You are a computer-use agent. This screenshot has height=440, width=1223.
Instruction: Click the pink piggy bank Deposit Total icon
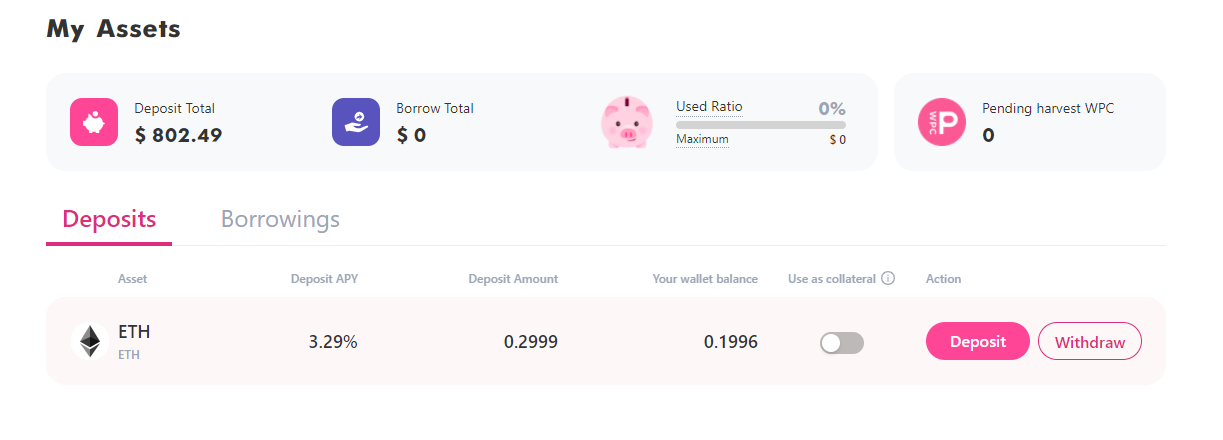94,122
